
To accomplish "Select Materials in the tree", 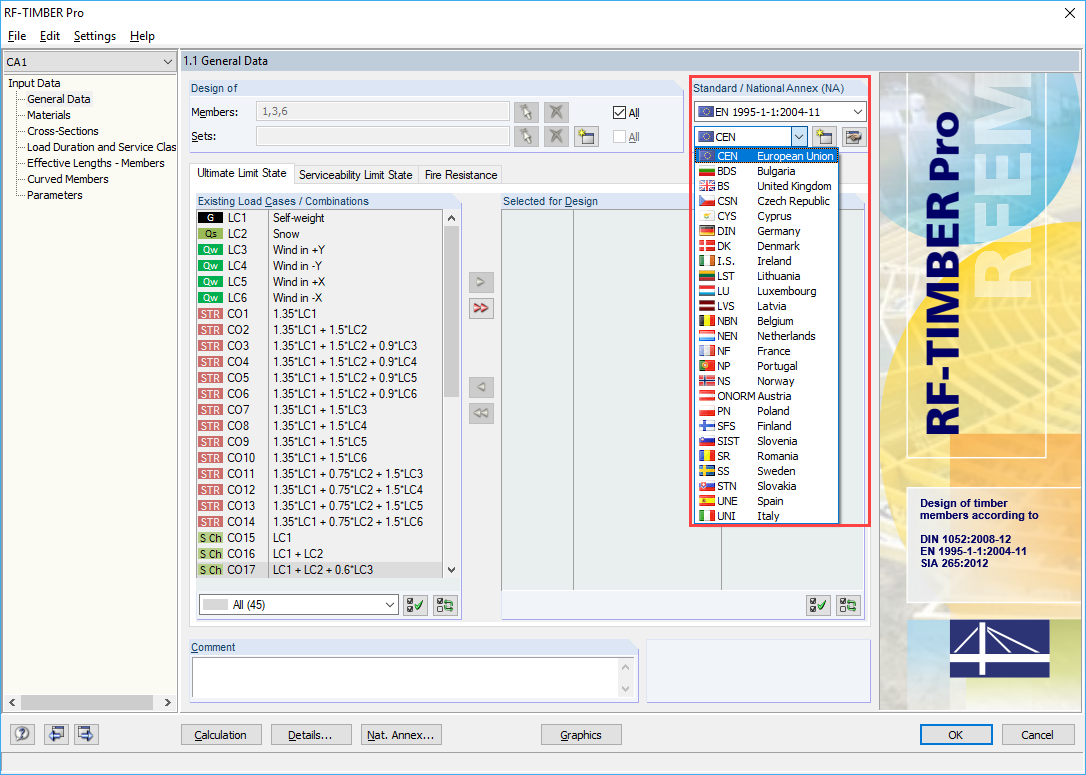I will click(48, 115).
